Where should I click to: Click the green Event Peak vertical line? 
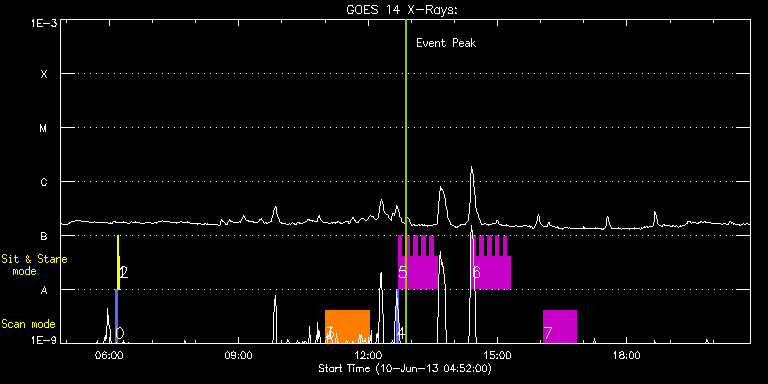click(406, 181)
